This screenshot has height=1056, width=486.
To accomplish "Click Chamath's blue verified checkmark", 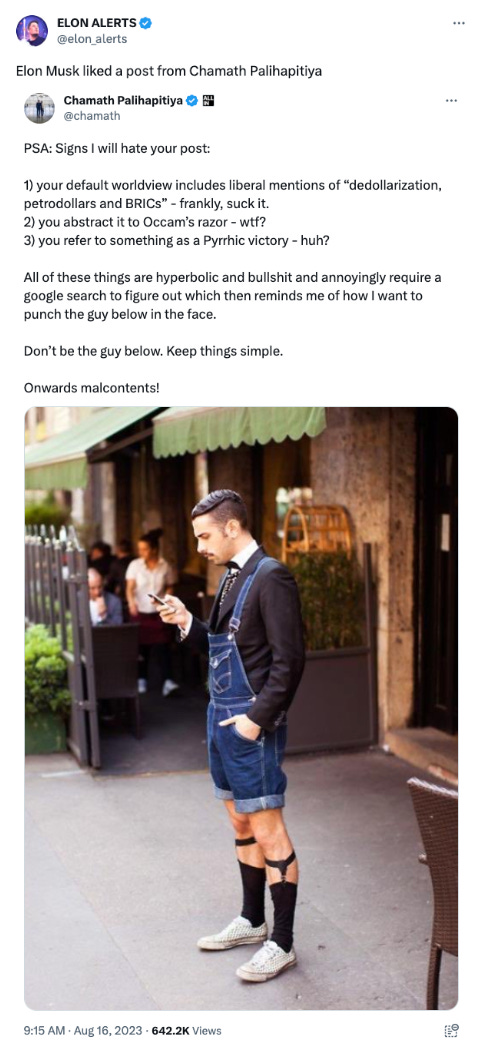I will (192, 101).
